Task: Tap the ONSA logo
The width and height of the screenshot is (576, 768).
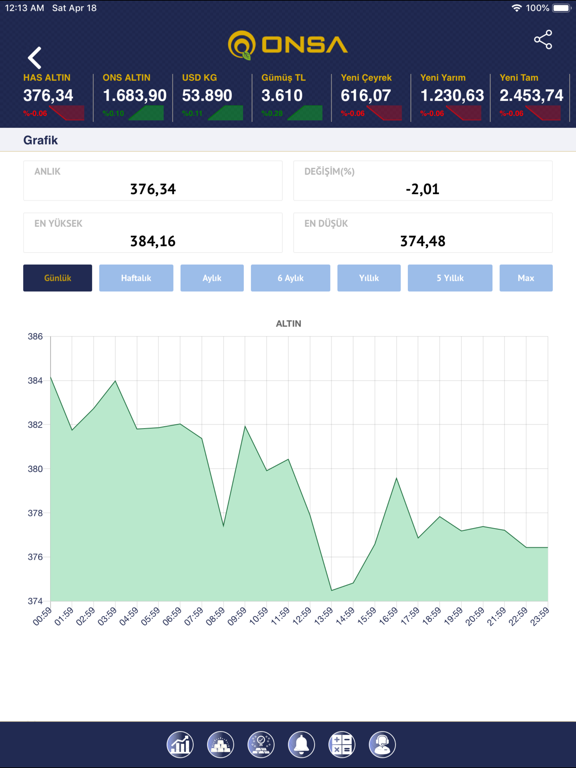Action: (x=288, y=45)
